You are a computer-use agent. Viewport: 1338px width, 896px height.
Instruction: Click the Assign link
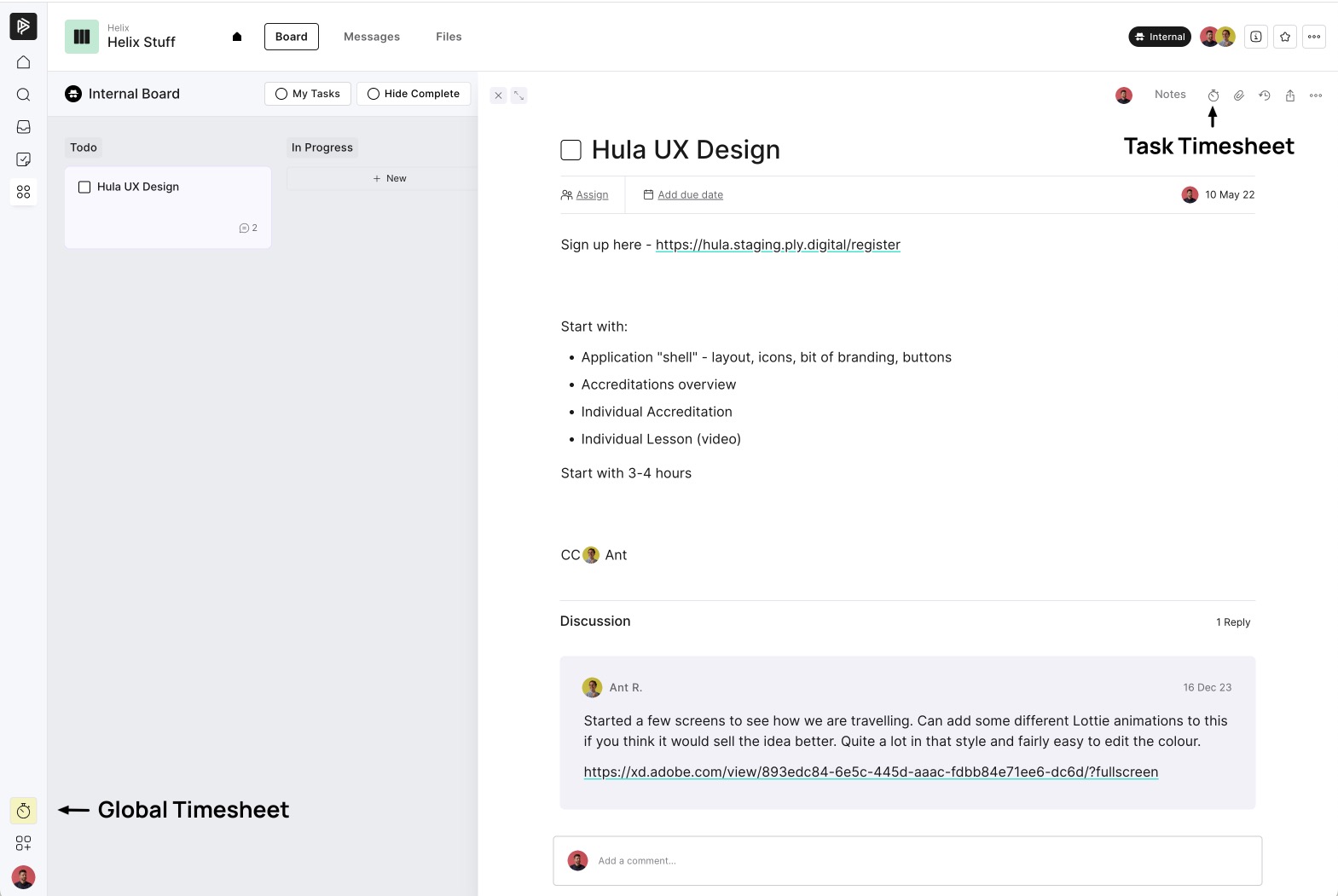point(592,195)
